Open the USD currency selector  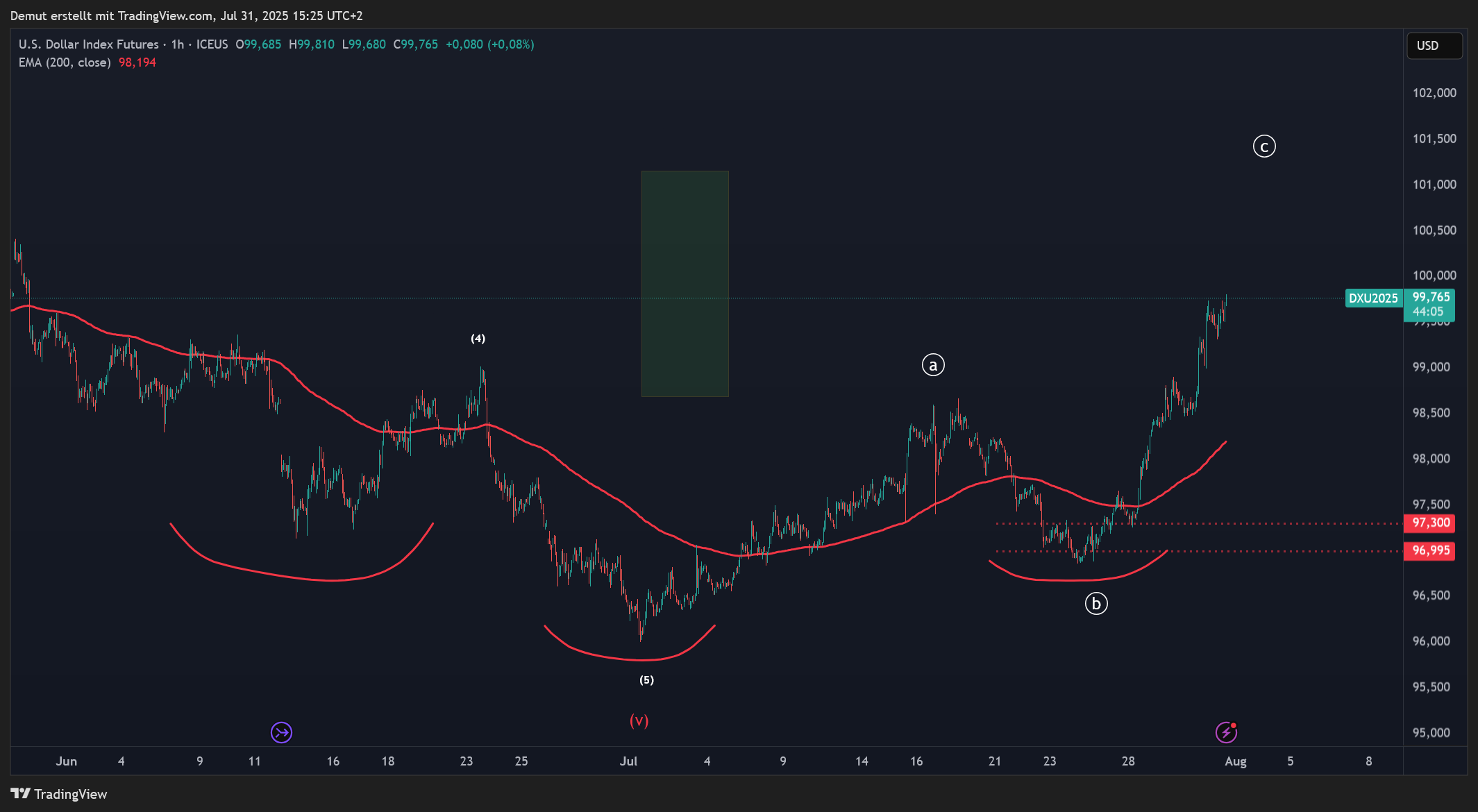[x=1434, y=46]
